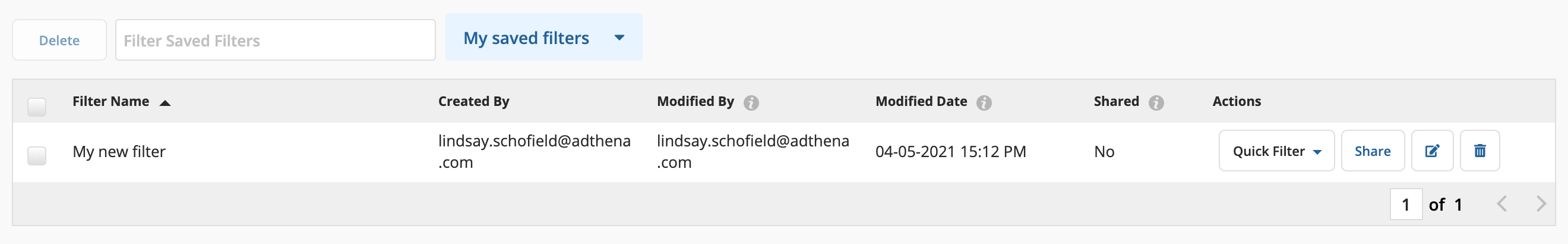Click the Modified Date column header
1568x244 pixels.
coord(921,101)
